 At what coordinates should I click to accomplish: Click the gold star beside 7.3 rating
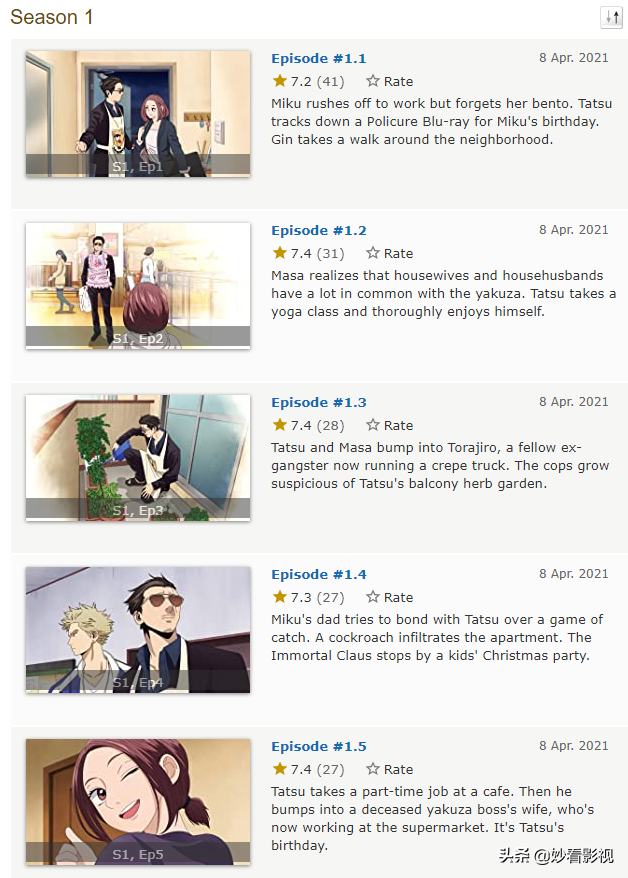click(x=280, y=596)
